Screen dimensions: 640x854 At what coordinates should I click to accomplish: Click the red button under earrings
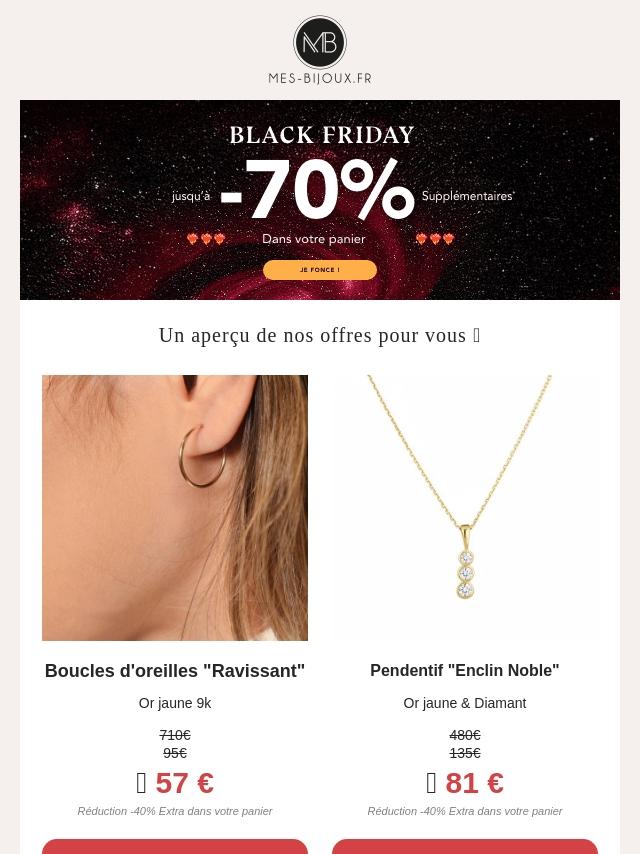pyautogui.click(x=175, y=846)
